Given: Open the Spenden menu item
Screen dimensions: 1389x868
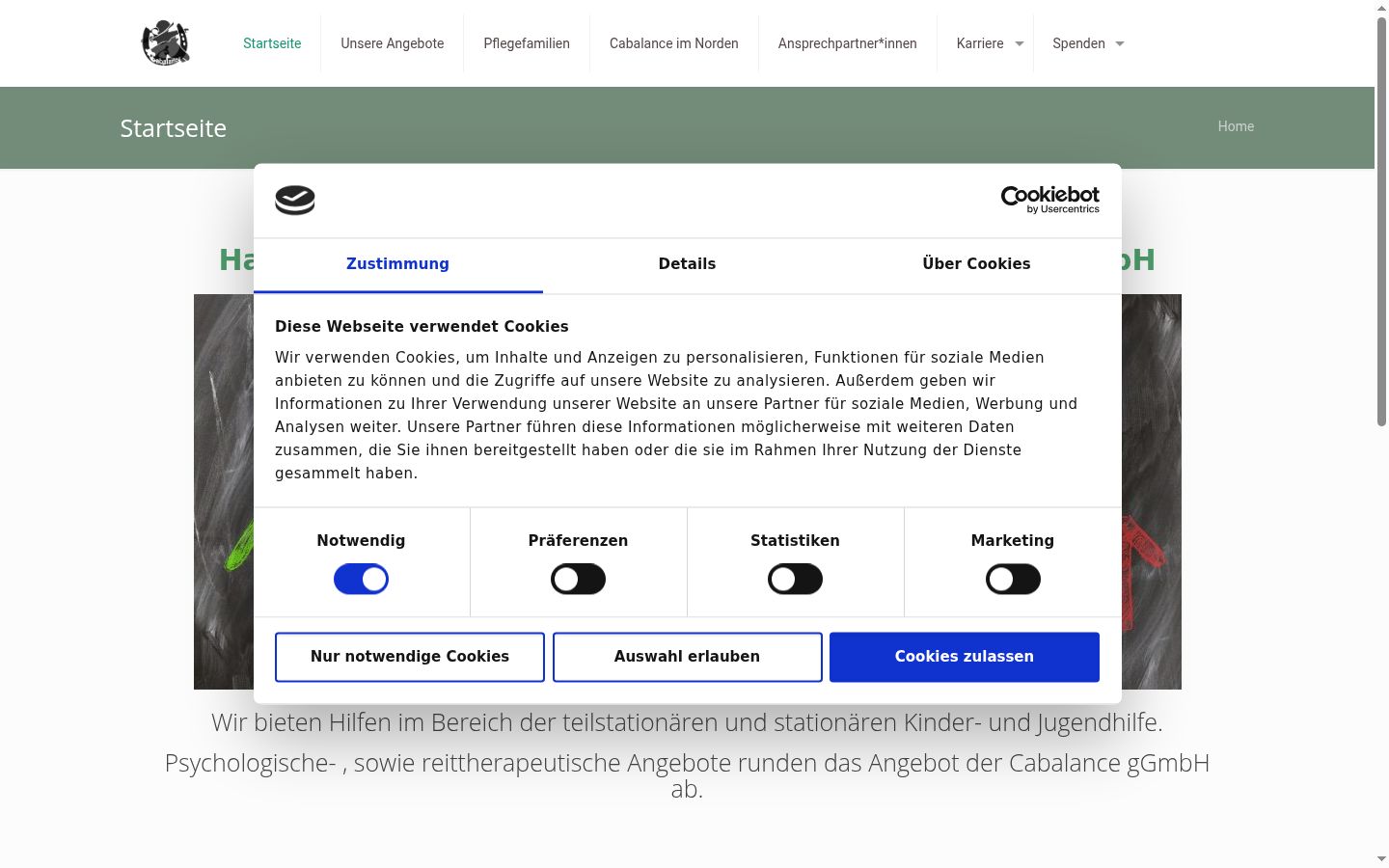Looking at the screenshot, I should pos(1078,43).
